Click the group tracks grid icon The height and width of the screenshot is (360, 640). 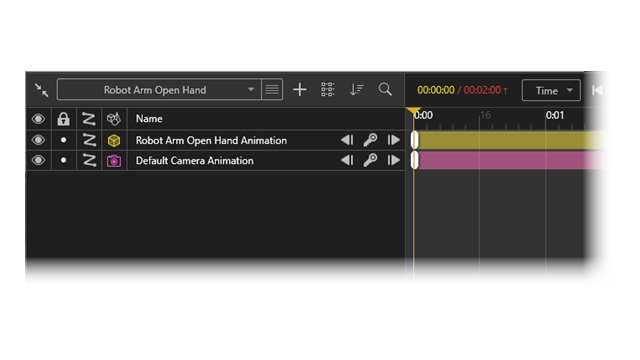(x=327, y=89)
